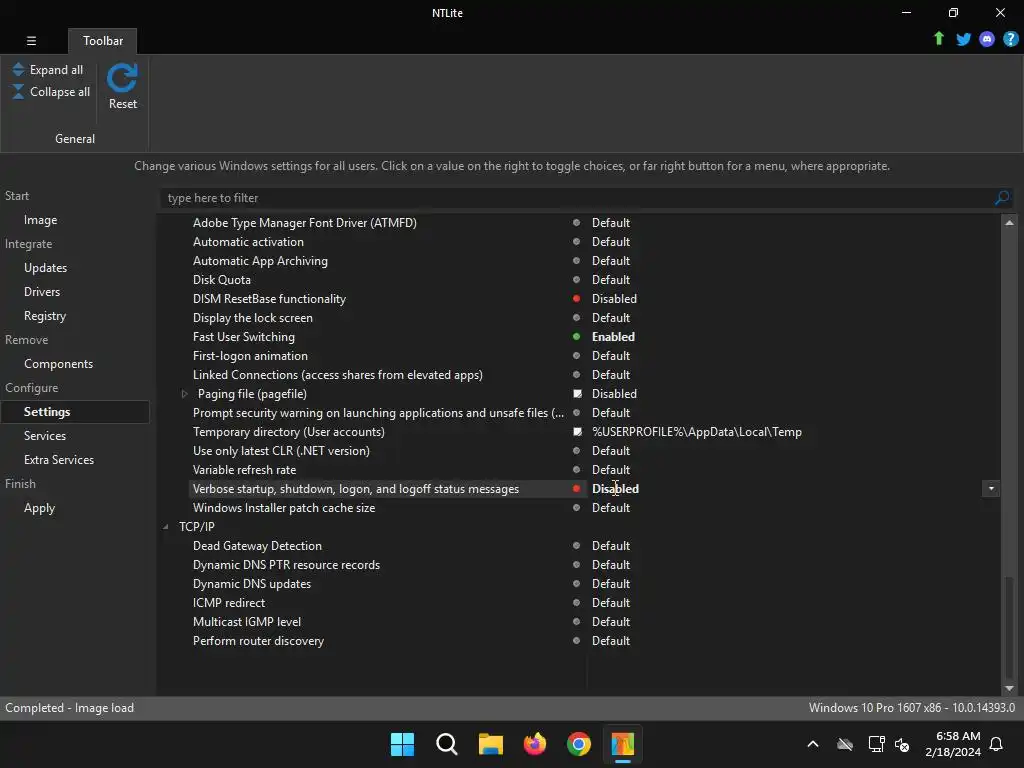Go to the Image page
The width and height of the screenshot is (1024, 768).
tap(40, 220)
